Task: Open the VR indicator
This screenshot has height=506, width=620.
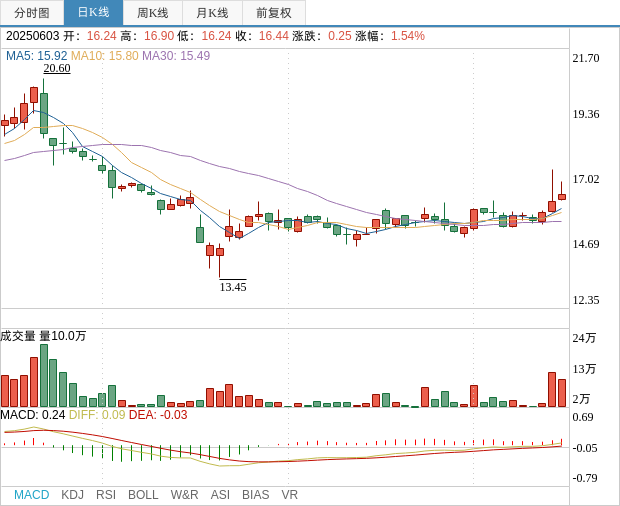Action: click(289, 495)
